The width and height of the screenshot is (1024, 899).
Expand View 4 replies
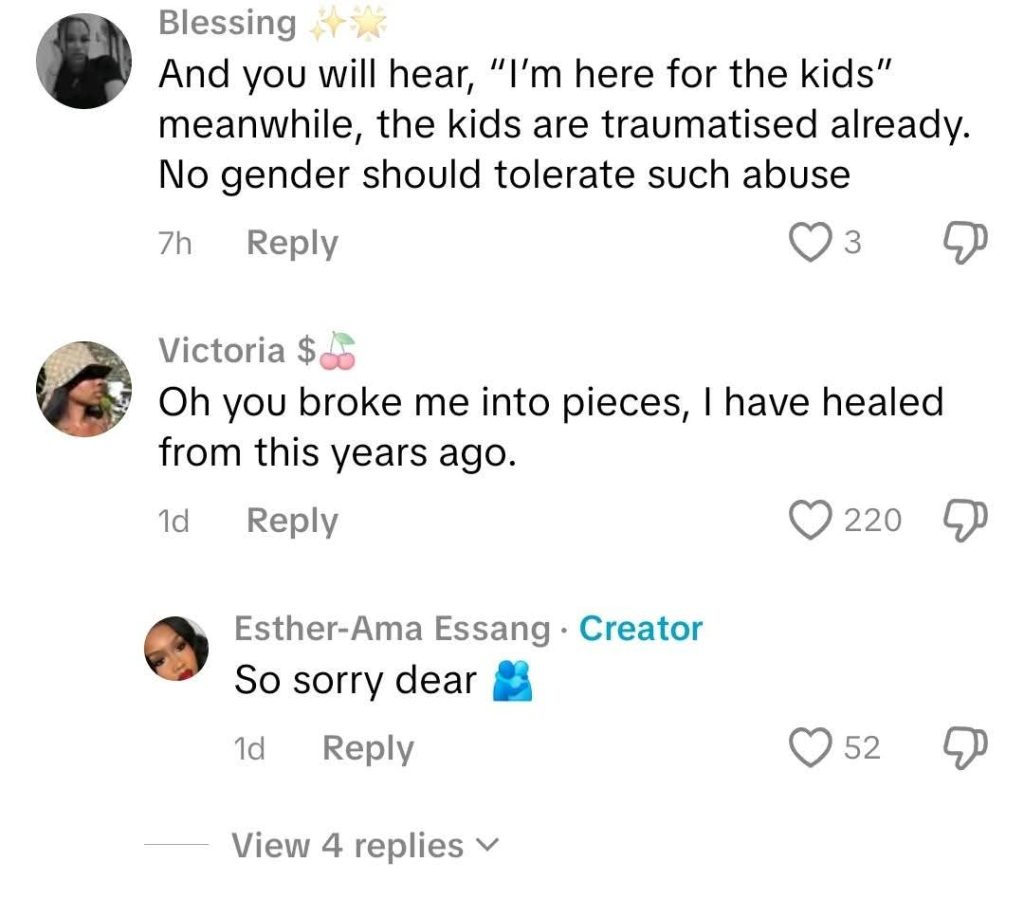click(348, 846)
